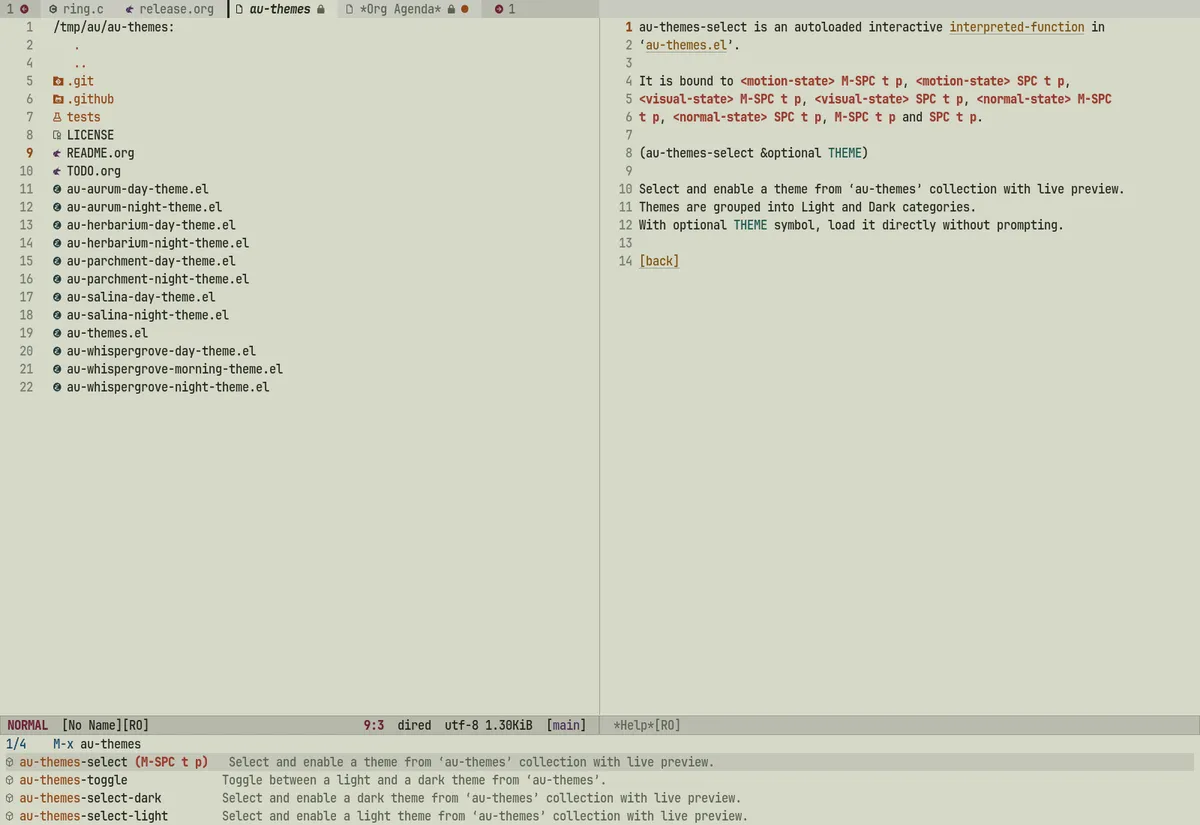Open au-herbarium-day-theme.el file name
The width and height of the screenshot is (1200, 825).
coord(151,225)
